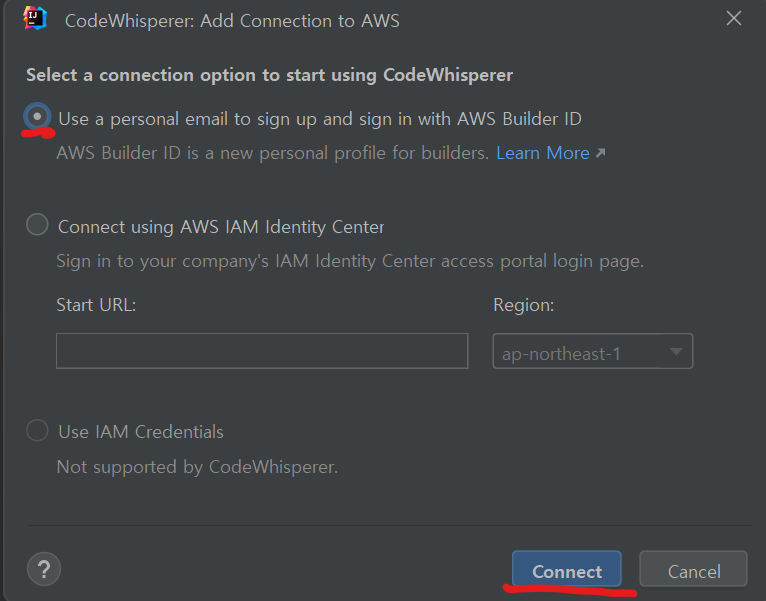Select the Use IAM Credentials radio button
This screenshot has height=601, width=766.
tap(37, 430)
